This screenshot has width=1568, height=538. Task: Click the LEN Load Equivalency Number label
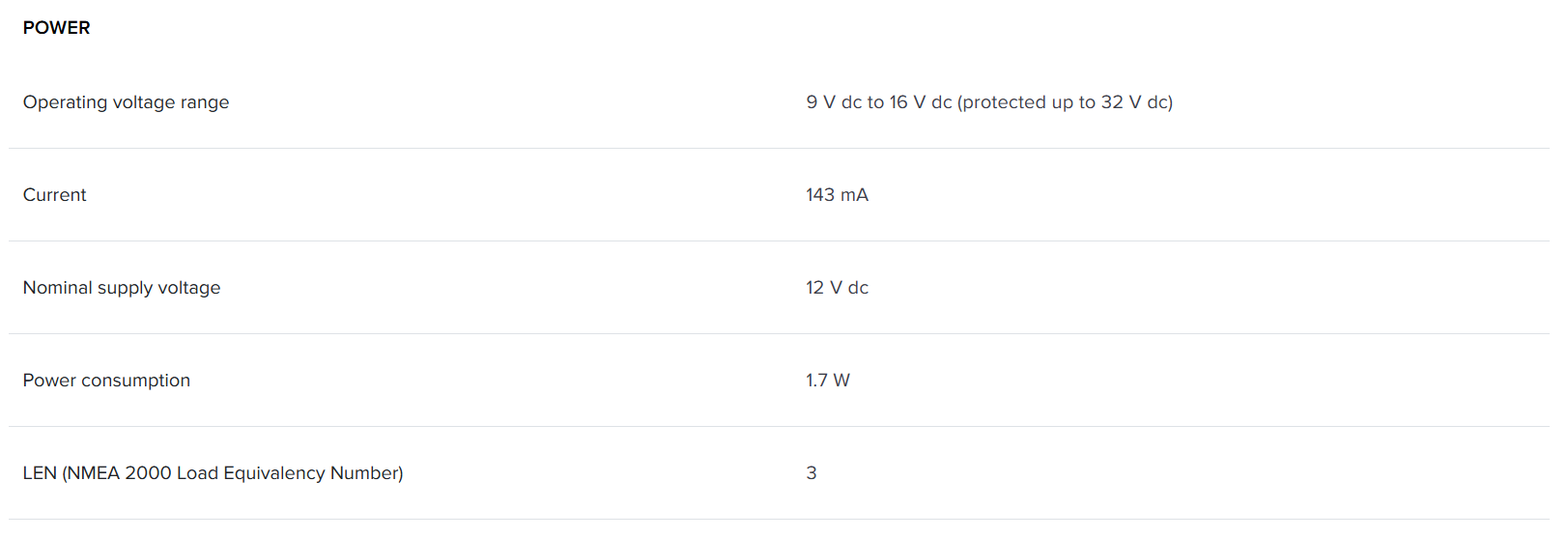[213, 473]
